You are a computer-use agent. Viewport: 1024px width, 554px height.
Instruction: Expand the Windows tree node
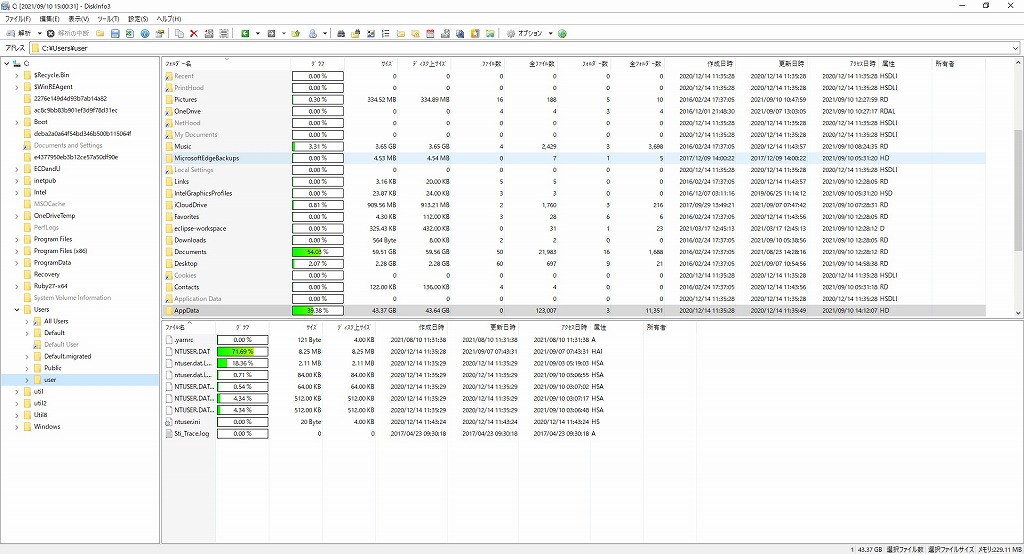[x=17, y=427]
